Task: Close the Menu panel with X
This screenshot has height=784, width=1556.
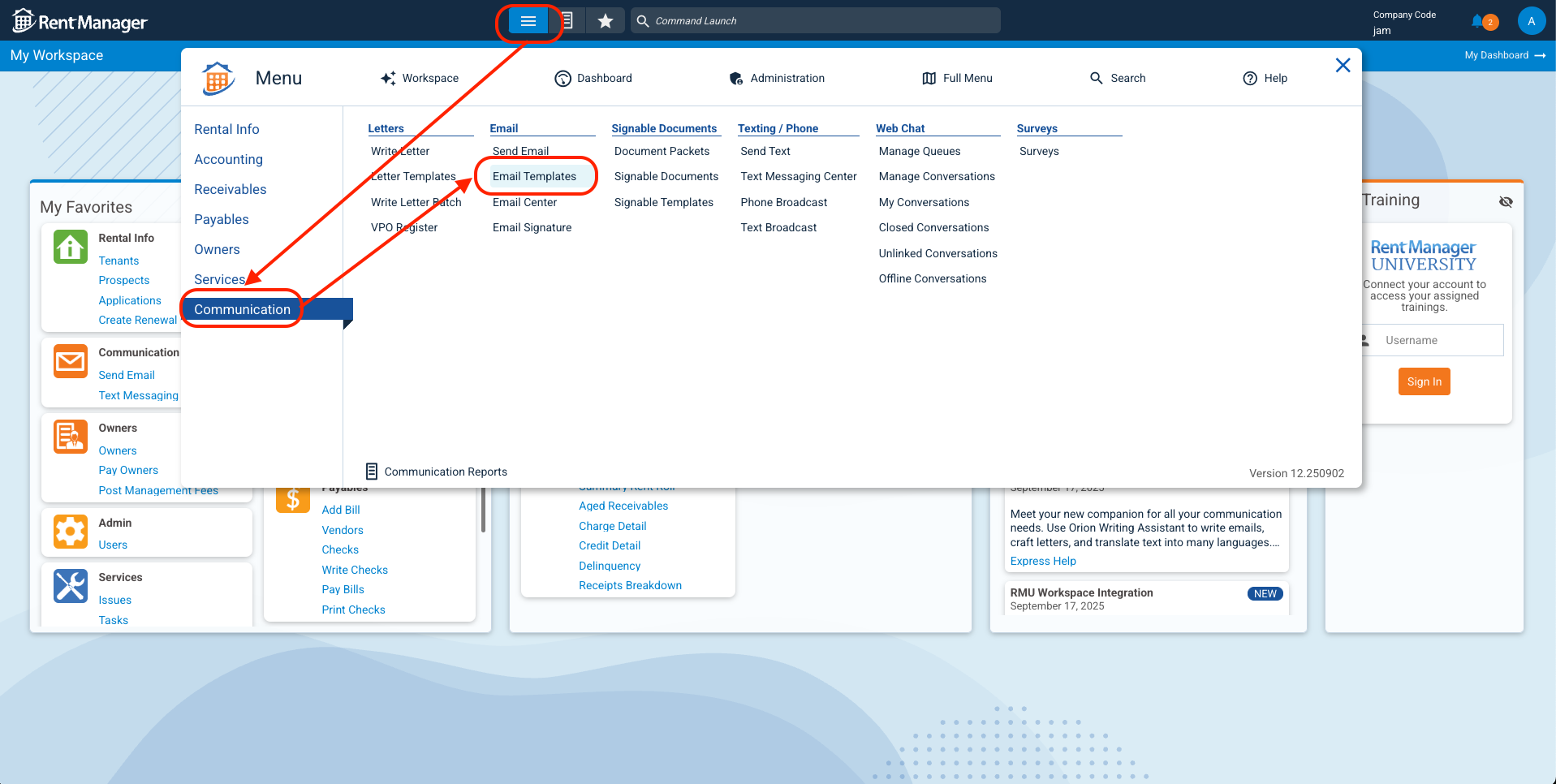Action: (1343, 65)
